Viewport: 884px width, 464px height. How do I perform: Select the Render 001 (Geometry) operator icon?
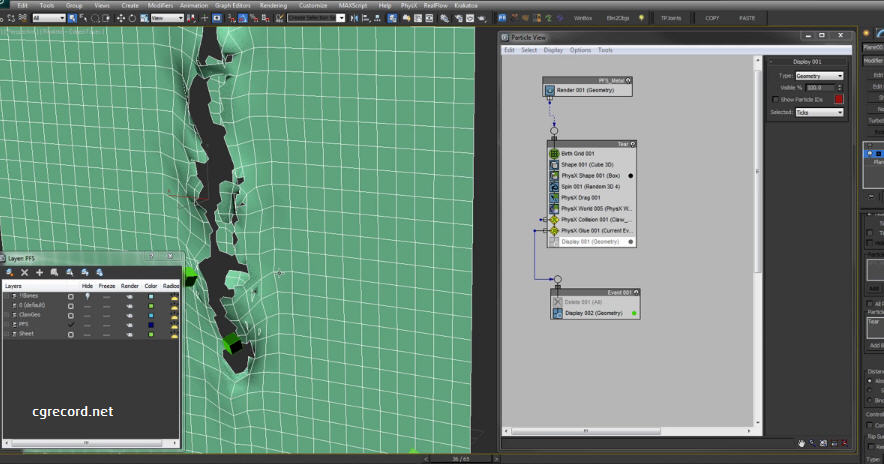pos(550,90)
